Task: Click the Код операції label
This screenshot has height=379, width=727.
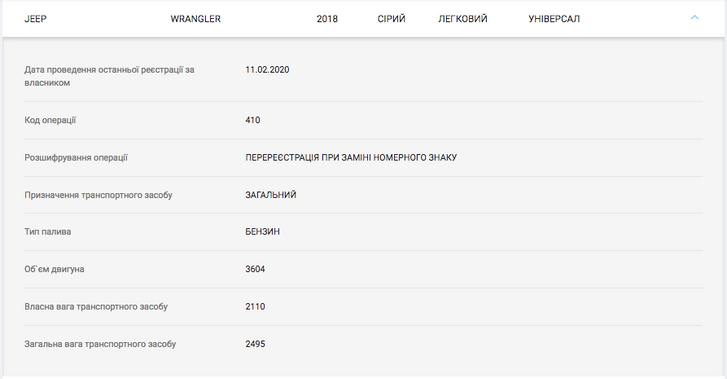Action: [x=50, y=120]
